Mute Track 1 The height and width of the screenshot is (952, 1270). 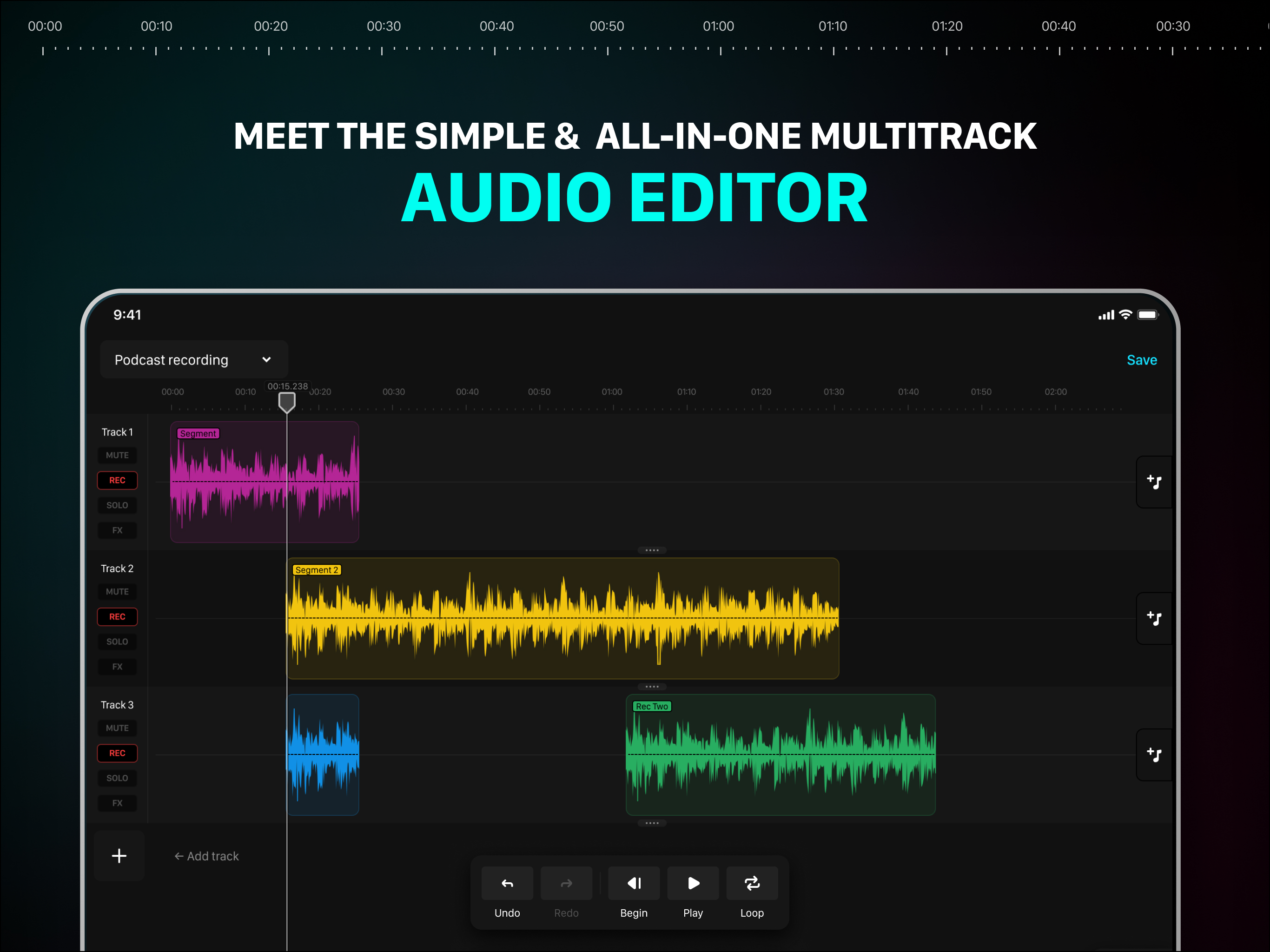(117, 456)
